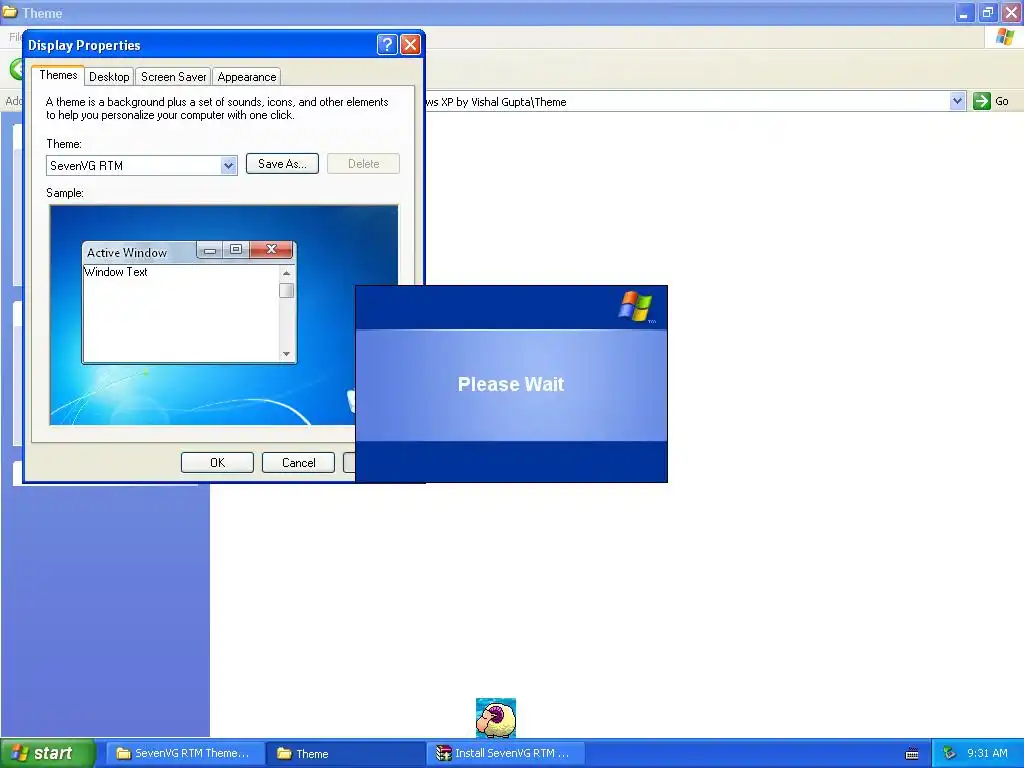Restore down the Theme explorer window

[x=987, y=12]
